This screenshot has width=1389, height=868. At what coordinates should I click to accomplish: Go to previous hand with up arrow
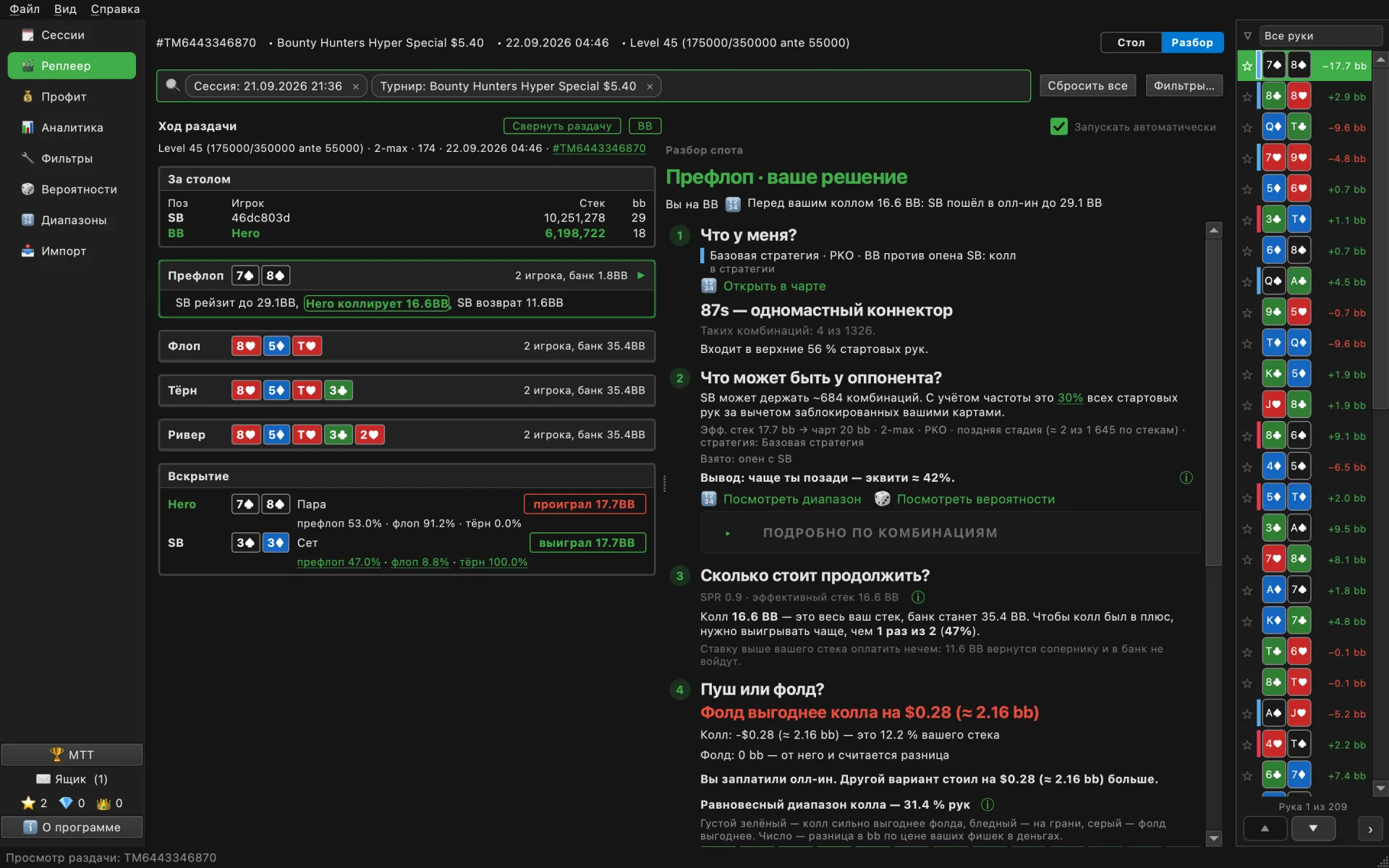(x=1265, y=829)
